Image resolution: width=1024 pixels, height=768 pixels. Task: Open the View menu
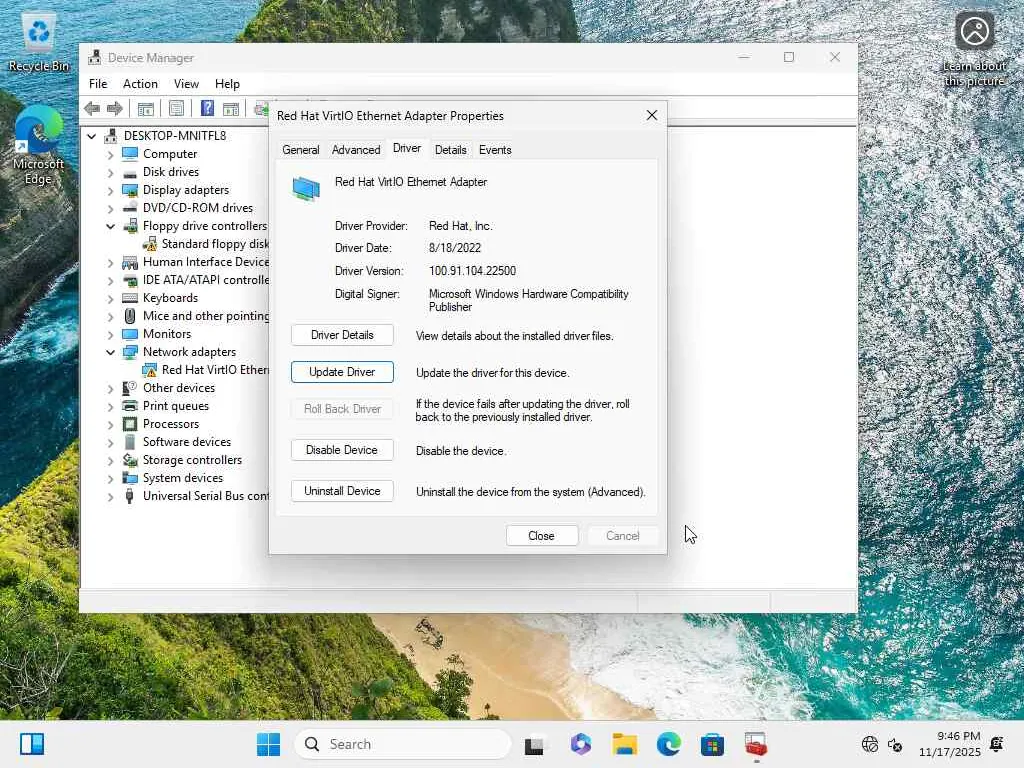(x=186, y=84)
